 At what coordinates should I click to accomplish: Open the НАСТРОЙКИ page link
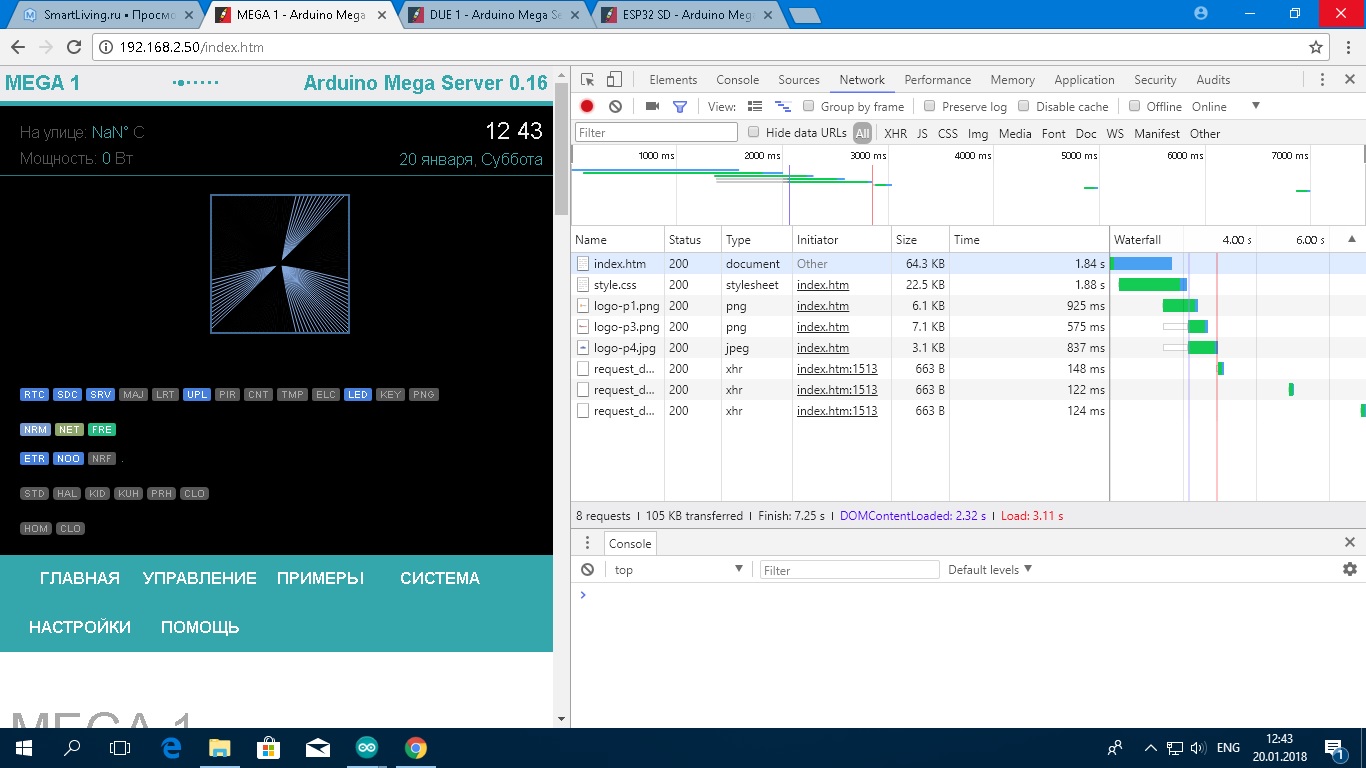point(80,627)
